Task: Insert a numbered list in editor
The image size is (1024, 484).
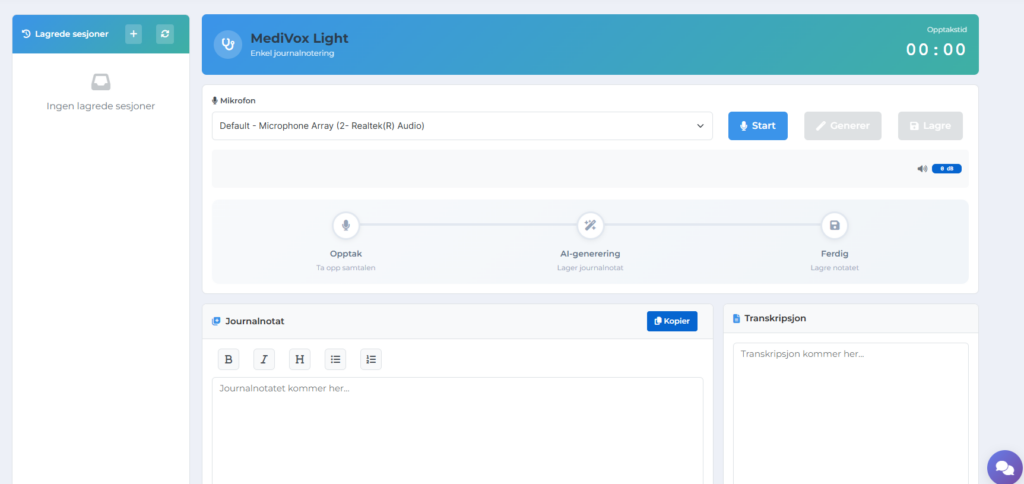Action: 370,359
